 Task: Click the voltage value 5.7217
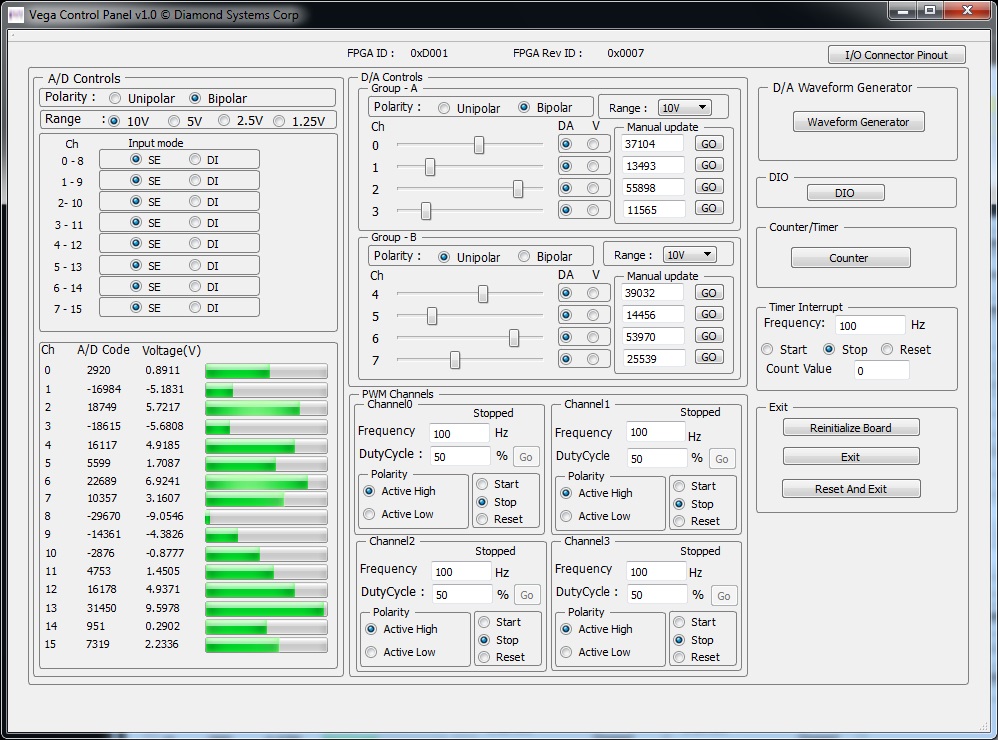tap(163, 407)
